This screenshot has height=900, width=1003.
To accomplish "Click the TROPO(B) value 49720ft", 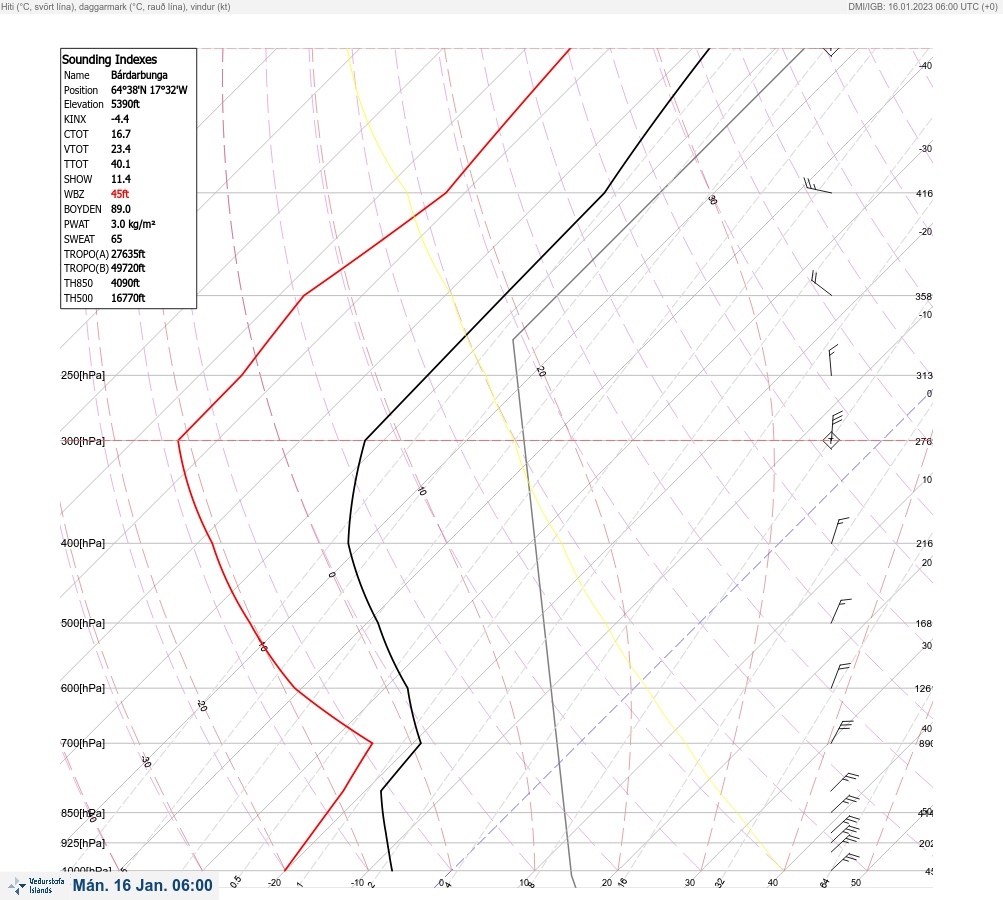I will click(x=128, y=268).
